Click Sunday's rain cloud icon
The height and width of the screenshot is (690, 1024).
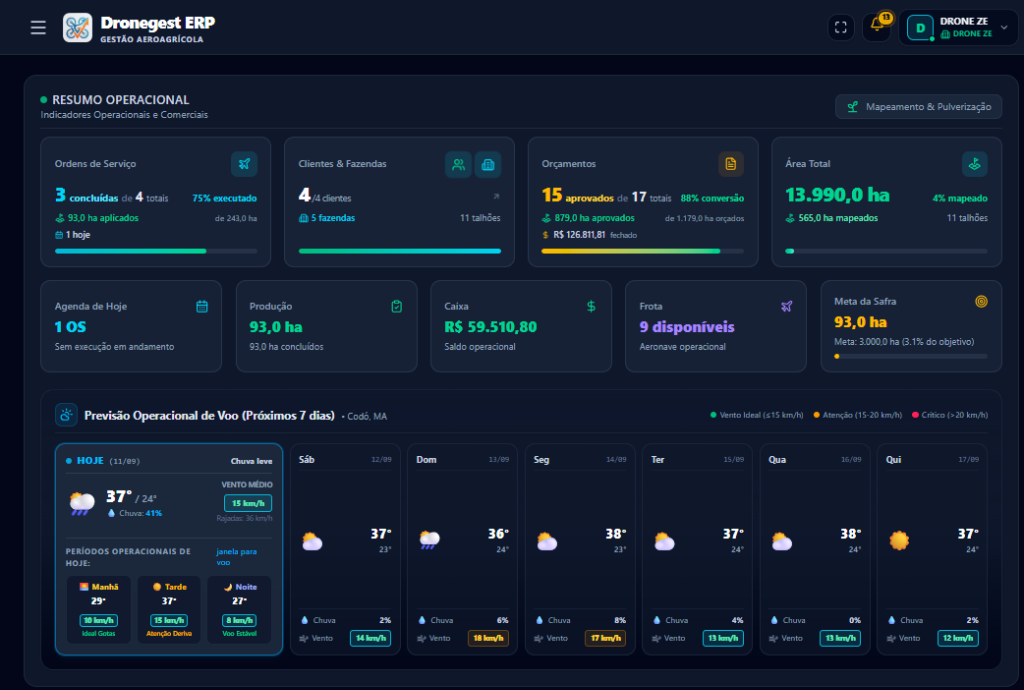[429, 541]
